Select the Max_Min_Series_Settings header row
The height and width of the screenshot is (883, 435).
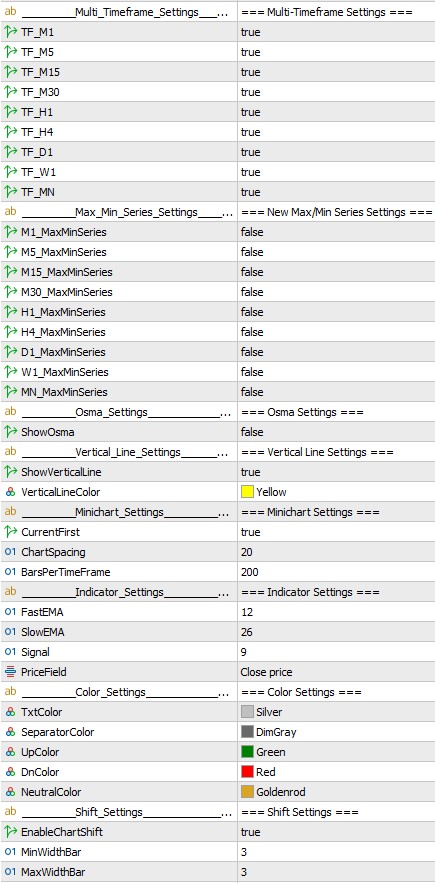tap(218, 212)
